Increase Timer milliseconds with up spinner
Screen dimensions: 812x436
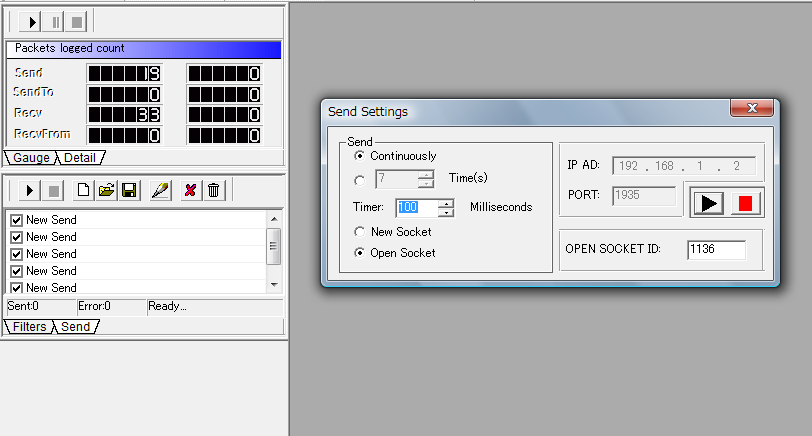click(x=447, y=203)
